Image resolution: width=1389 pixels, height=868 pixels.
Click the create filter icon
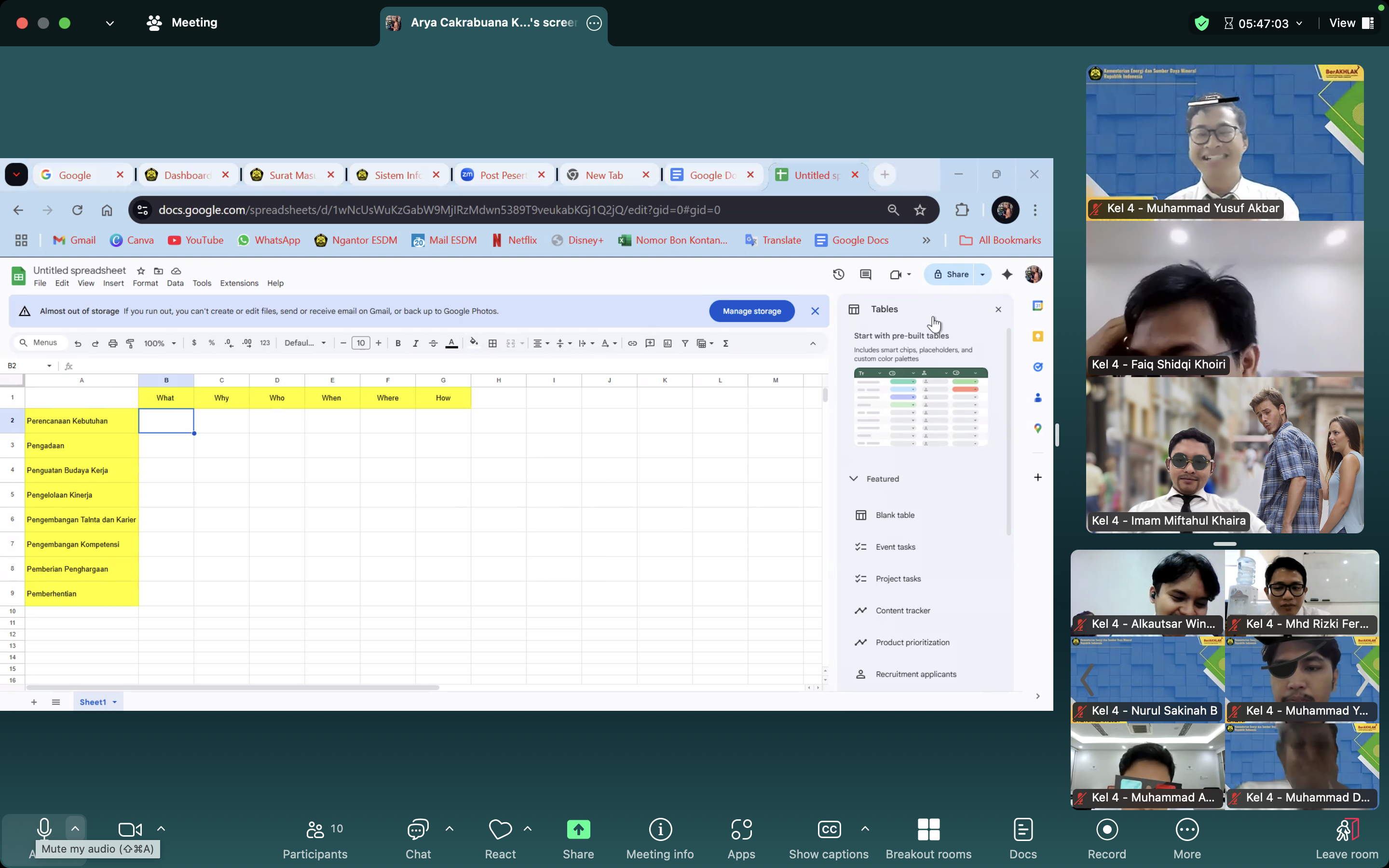[x=685, y=343]
